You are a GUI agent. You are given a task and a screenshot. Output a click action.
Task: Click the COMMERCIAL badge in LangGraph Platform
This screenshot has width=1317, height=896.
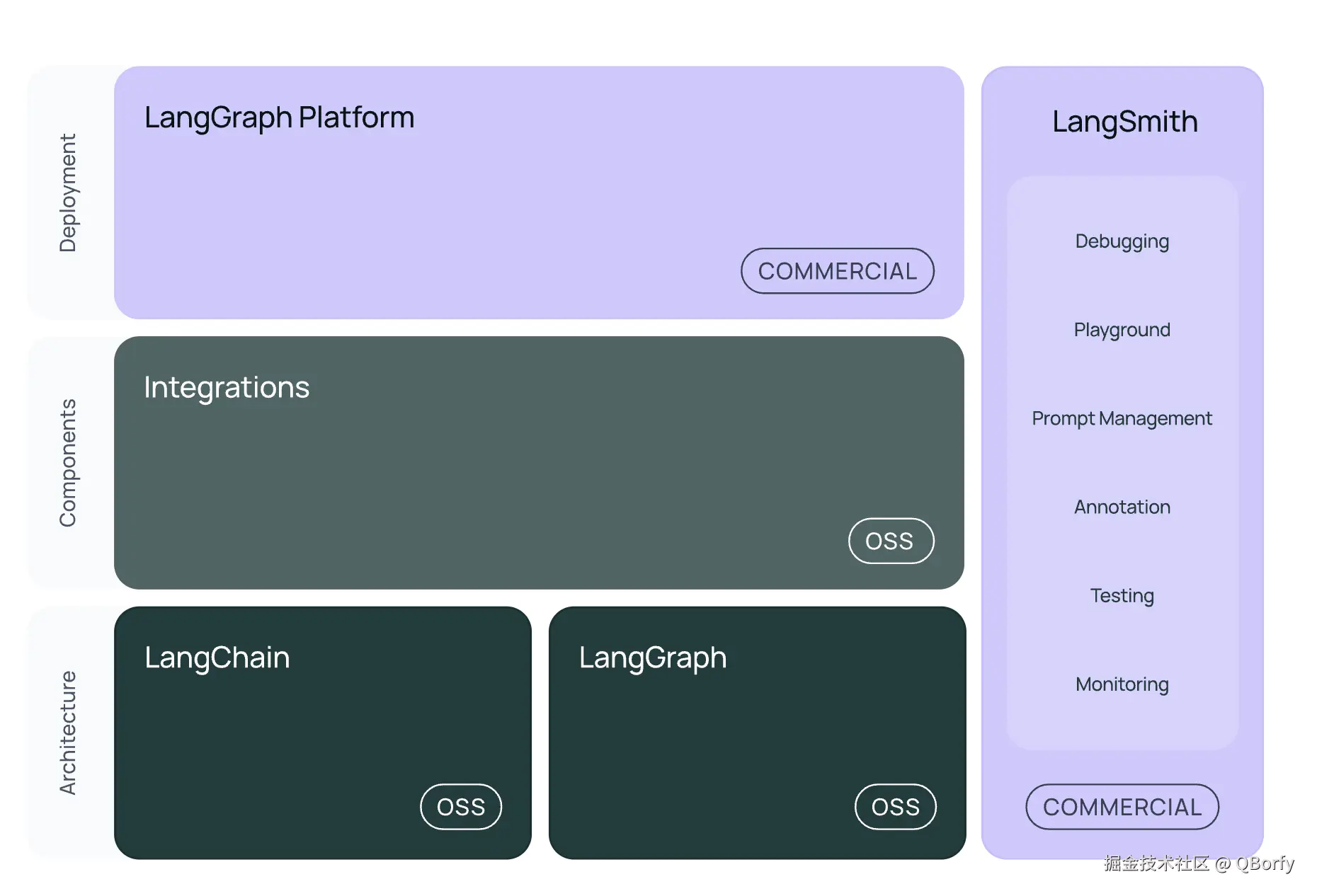pyautogui.click(x=837, y=271)
